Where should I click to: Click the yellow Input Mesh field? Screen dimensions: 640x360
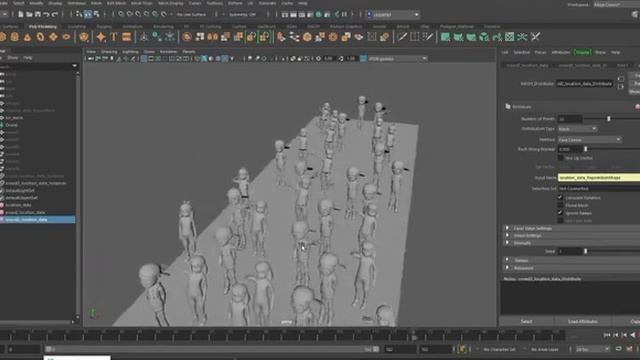(x=598, y=178)
